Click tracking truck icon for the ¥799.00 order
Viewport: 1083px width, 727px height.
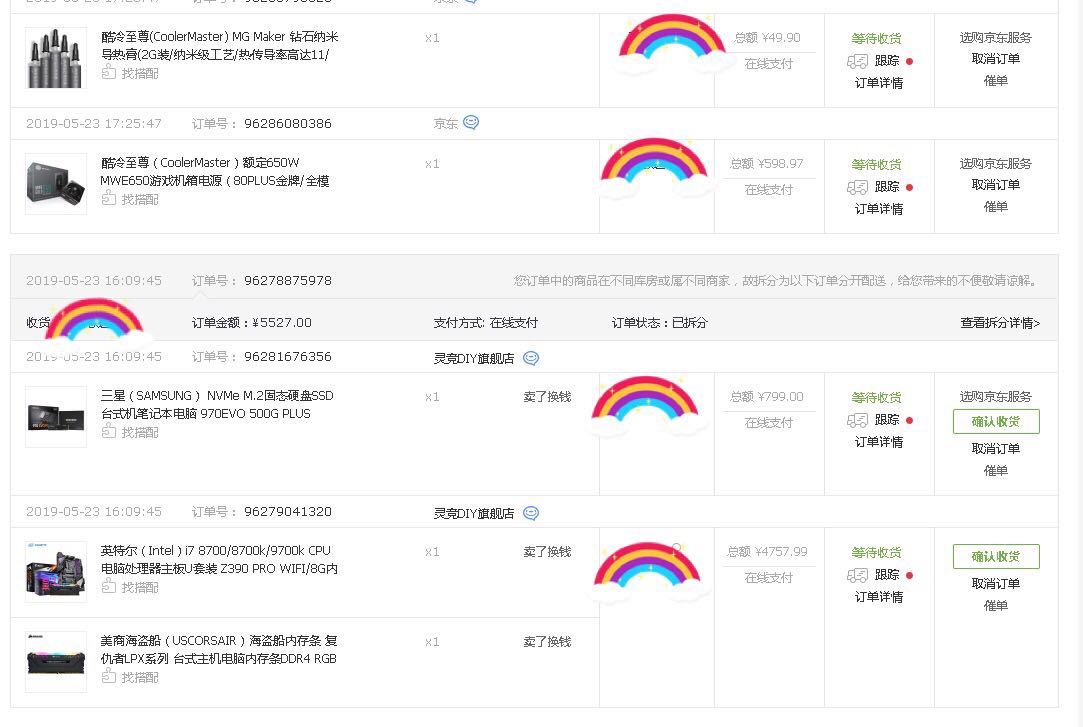click(x=857, y=420)
